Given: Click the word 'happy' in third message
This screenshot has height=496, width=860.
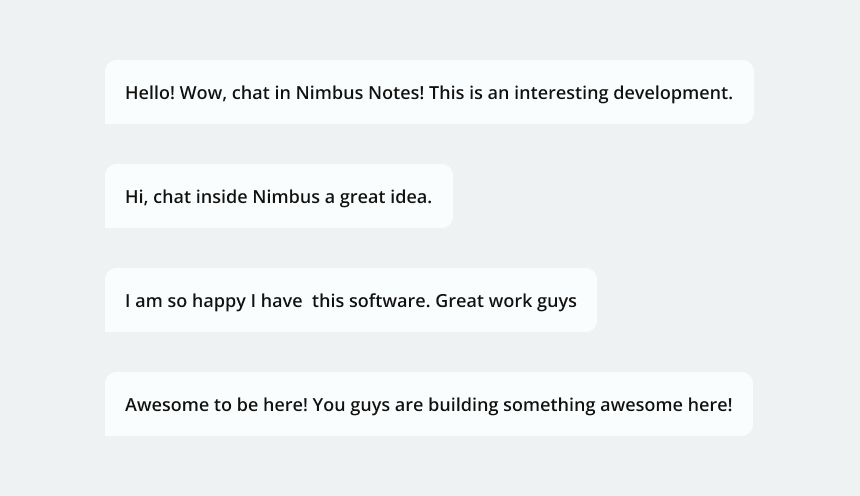Looking at the screenshot, I should 219,302.
